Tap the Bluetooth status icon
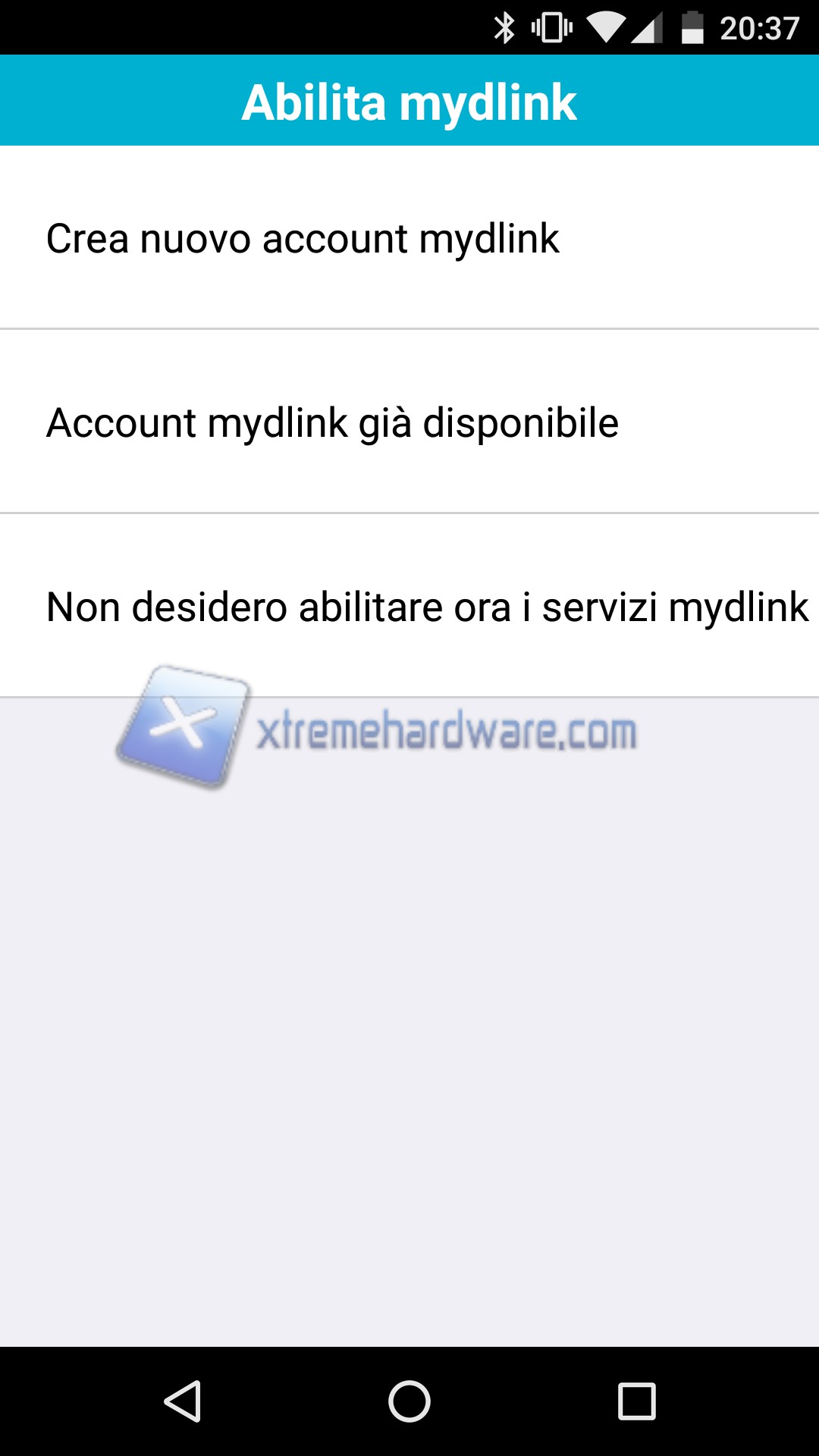This screenshot has width=819, height=1456. pos(504,28)
